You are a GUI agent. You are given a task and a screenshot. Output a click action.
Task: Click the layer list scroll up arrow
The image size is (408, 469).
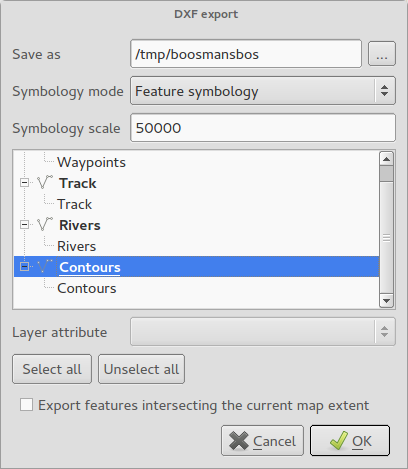pos(386,159)
